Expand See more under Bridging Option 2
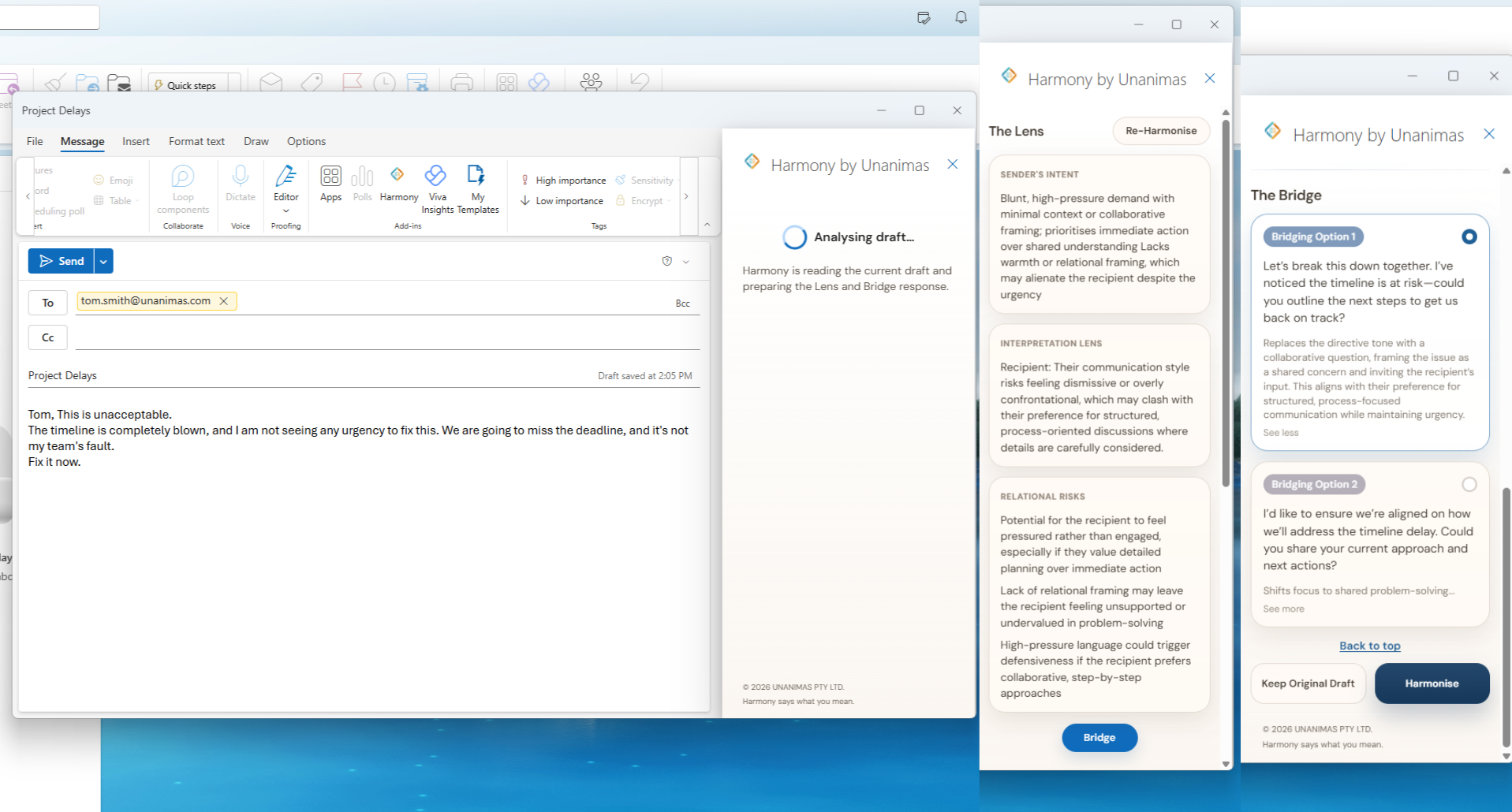Viewport: 1512px width, 812px height. pyautogui.click(x=1283, y=609)
